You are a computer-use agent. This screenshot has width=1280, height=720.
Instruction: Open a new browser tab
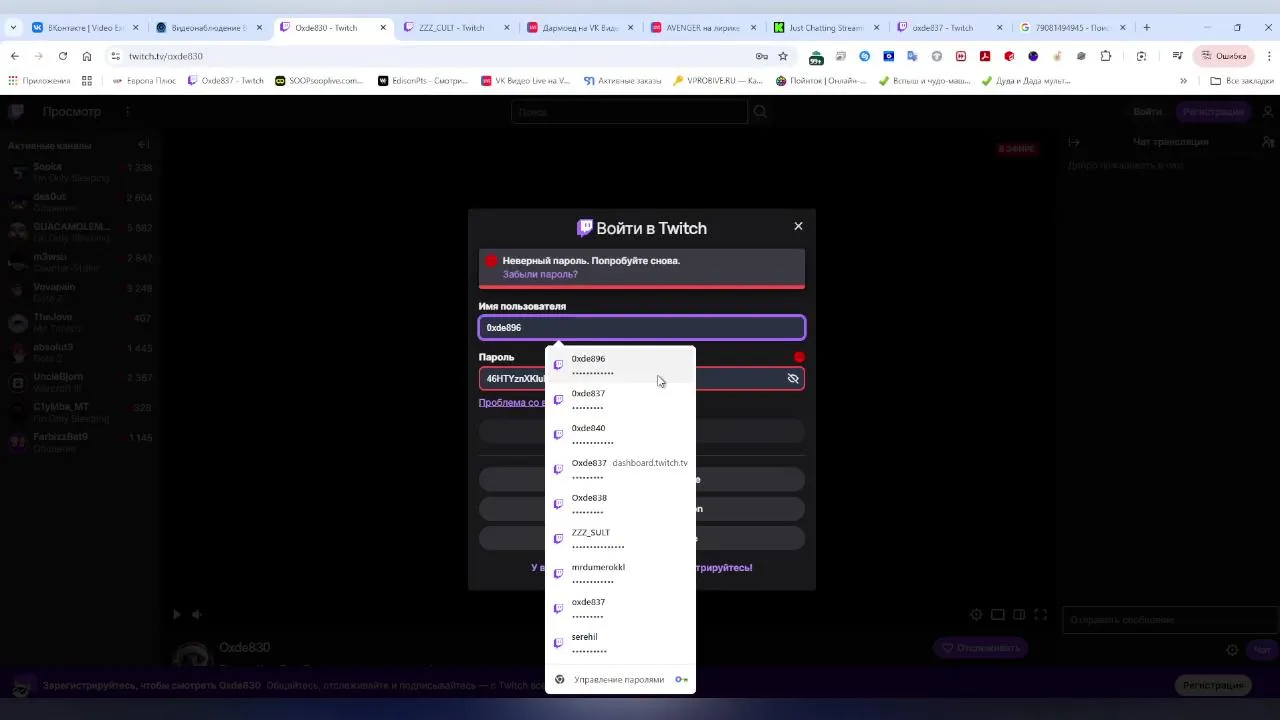pos(1147,27)
